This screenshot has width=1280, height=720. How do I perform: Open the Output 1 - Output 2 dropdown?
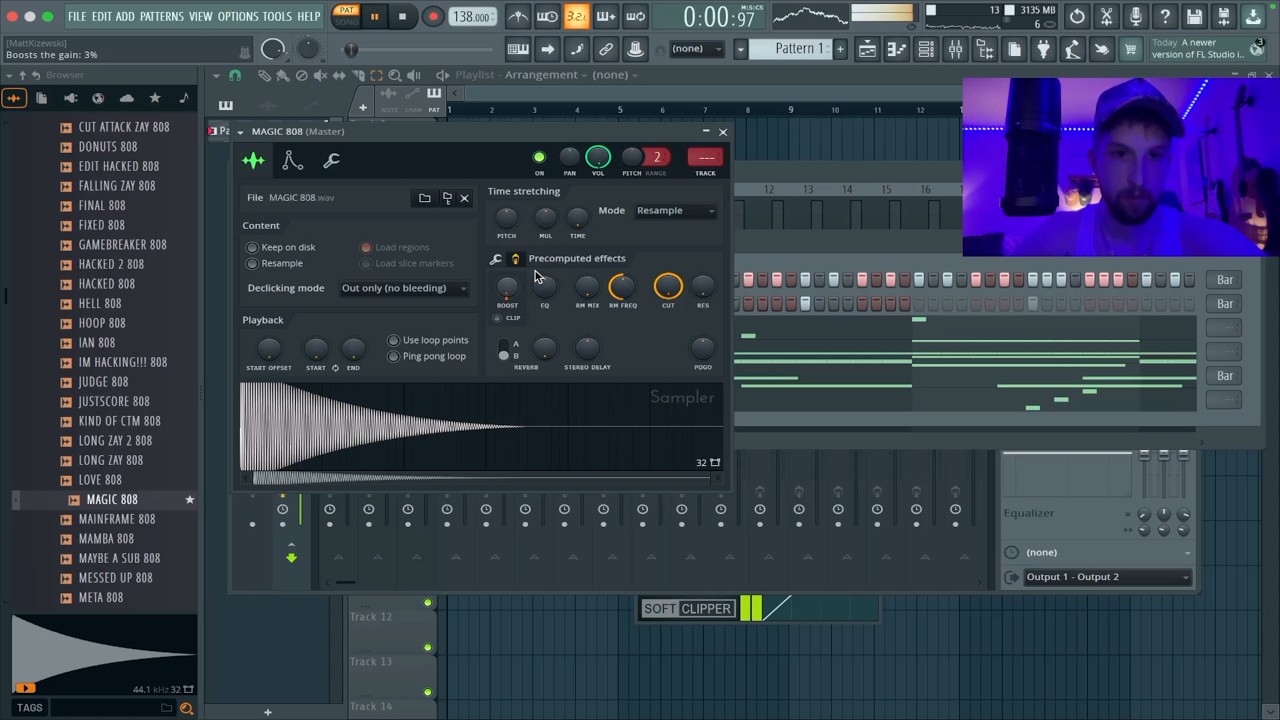(x=1108, y=577)
